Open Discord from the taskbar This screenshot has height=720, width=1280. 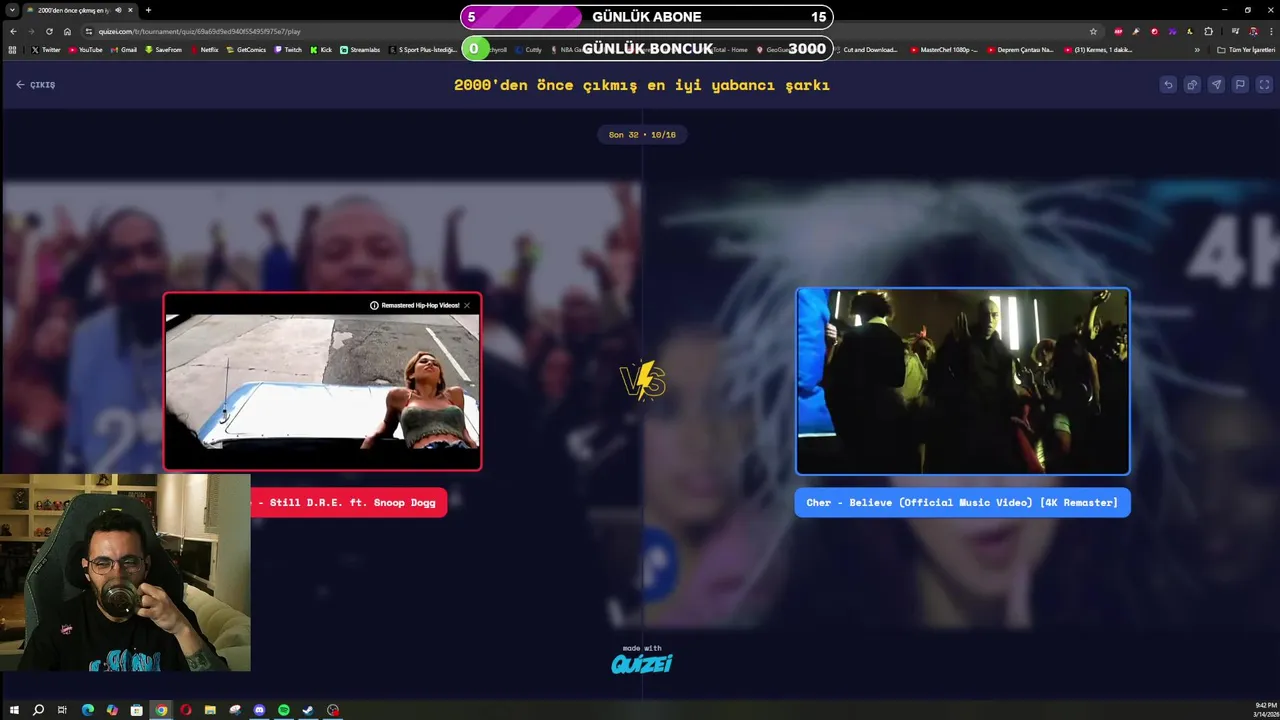[x=259, y=710]
